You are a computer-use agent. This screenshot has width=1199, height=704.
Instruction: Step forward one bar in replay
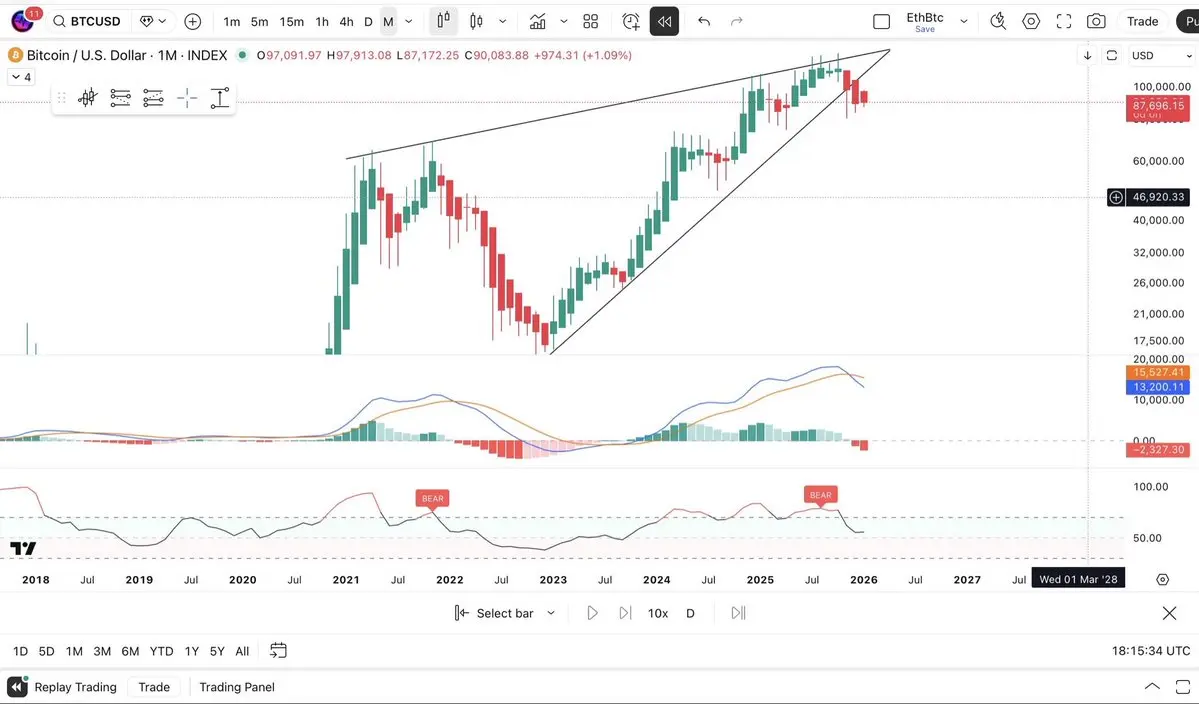coord(625,613)
